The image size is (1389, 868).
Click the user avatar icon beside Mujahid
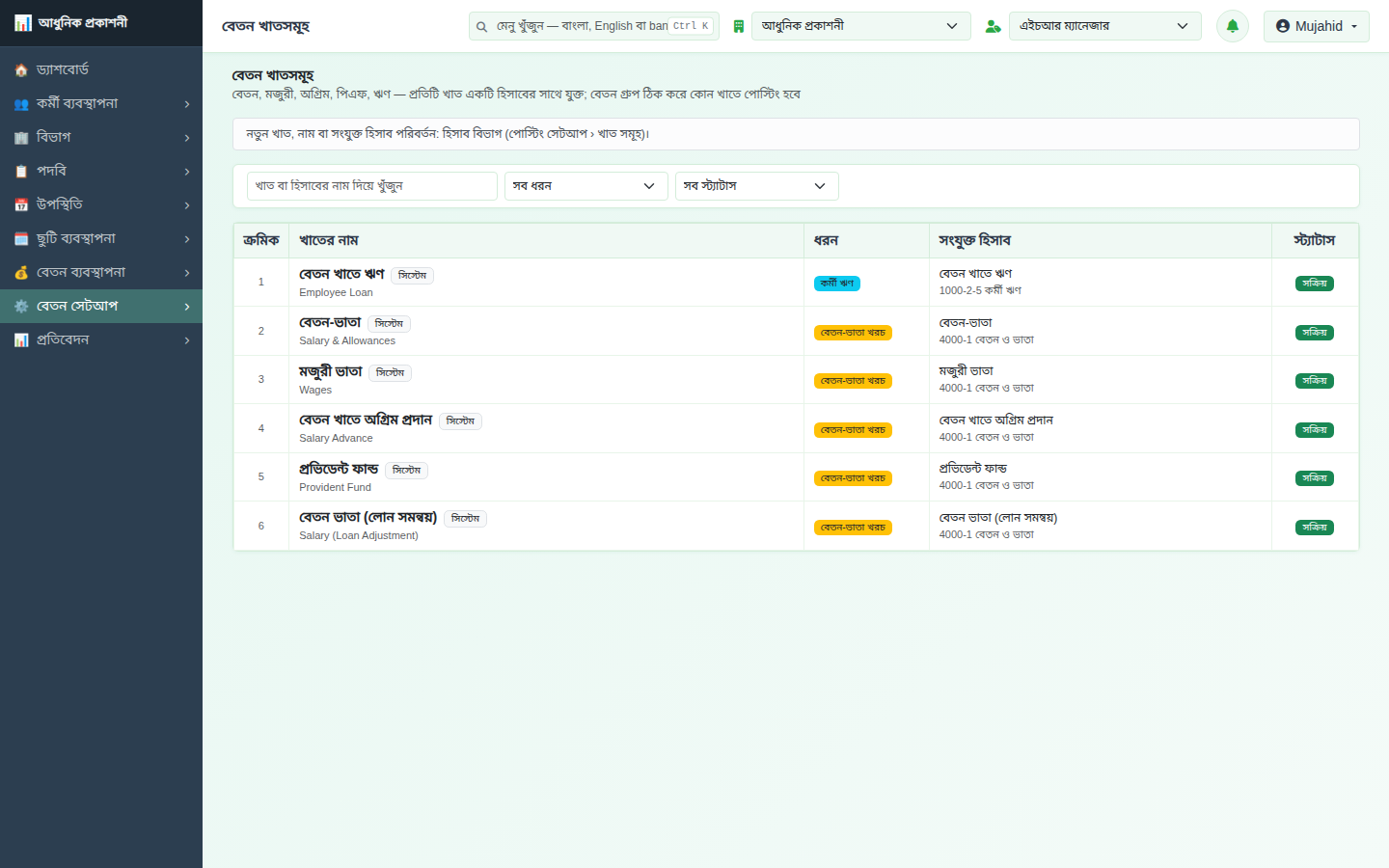point(1283,26)
